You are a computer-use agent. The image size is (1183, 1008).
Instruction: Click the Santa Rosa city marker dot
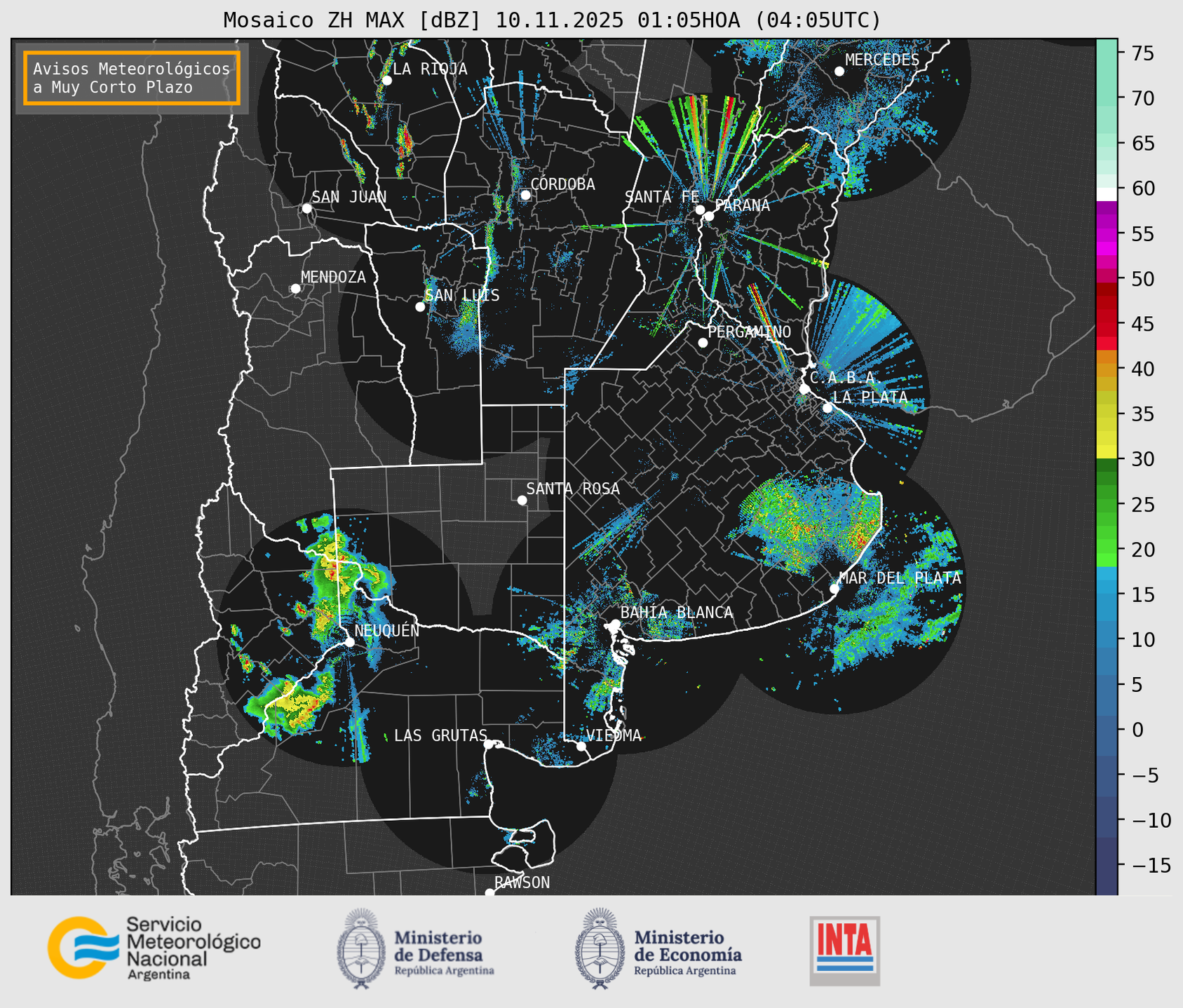(x=522, y=500)
